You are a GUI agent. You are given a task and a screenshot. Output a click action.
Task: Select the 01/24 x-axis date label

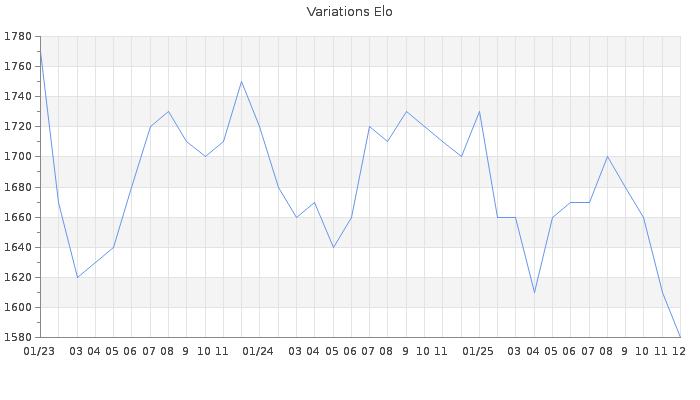pyautogui.click(x=258, y=351)
